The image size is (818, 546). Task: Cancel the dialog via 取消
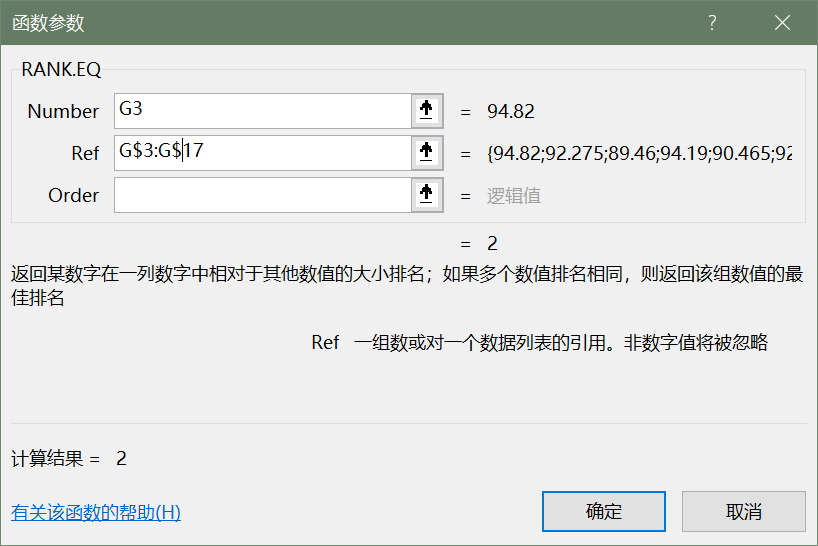743,511
